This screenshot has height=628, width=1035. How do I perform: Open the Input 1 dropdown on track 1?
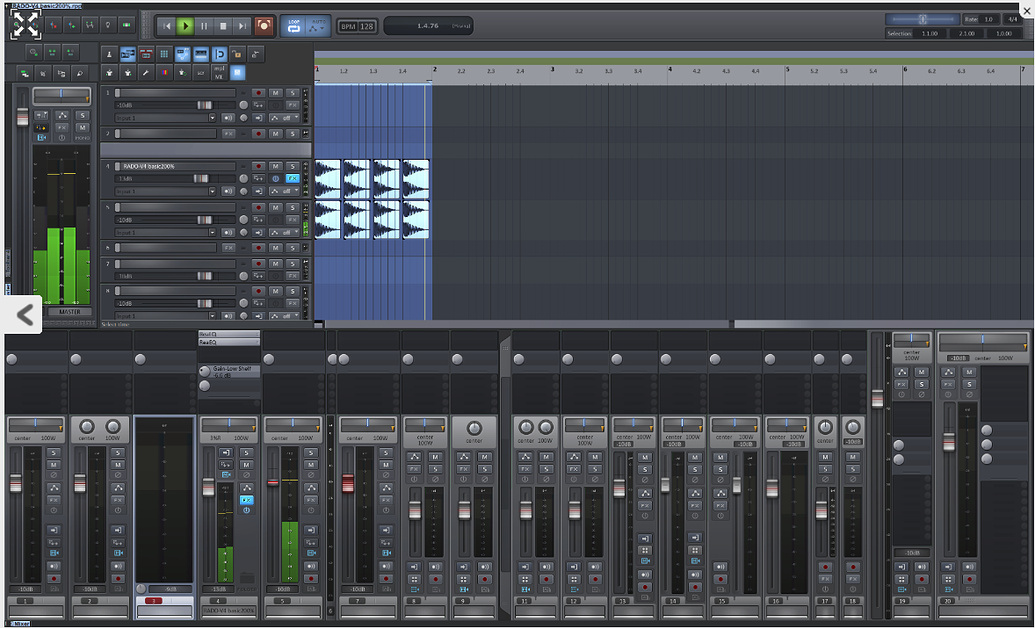click(x=166, y=118)
